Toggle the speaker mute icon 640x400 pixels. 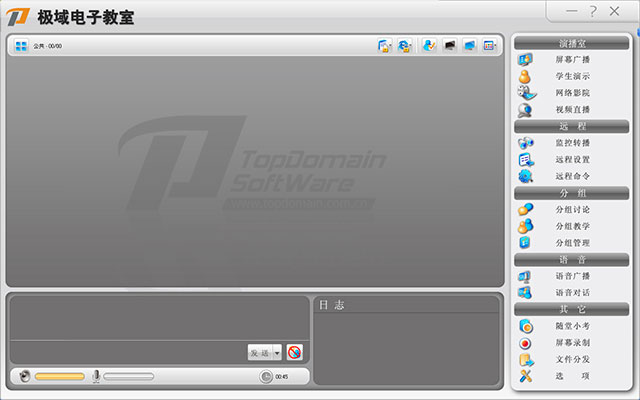25,376
